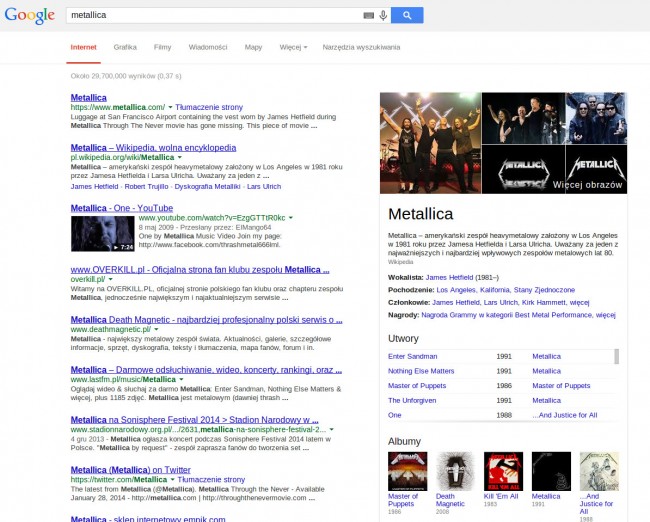
Task: Open the song One in Utwory list
Action: tap(395, 415)
